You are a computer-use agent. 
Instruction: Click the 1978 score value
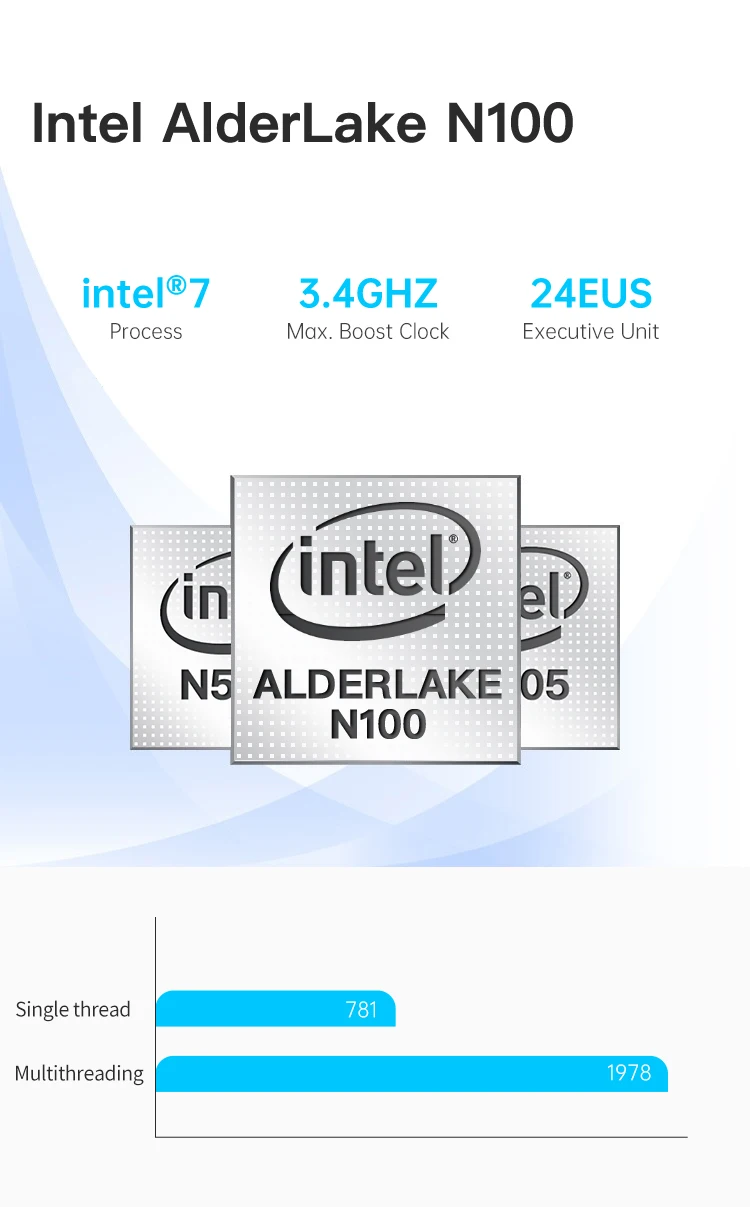point(629,1073)
